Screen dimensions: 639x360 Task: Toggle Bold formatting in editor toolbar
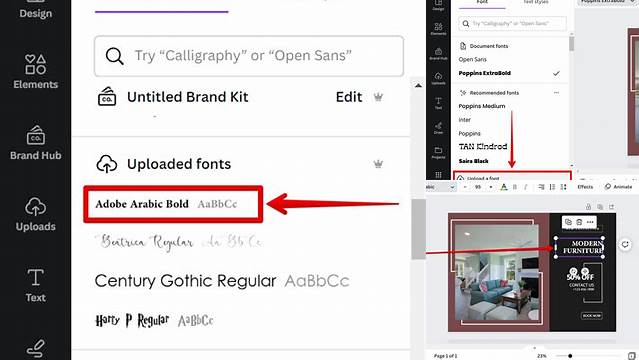pyautogui.click(x=515, y=187)
